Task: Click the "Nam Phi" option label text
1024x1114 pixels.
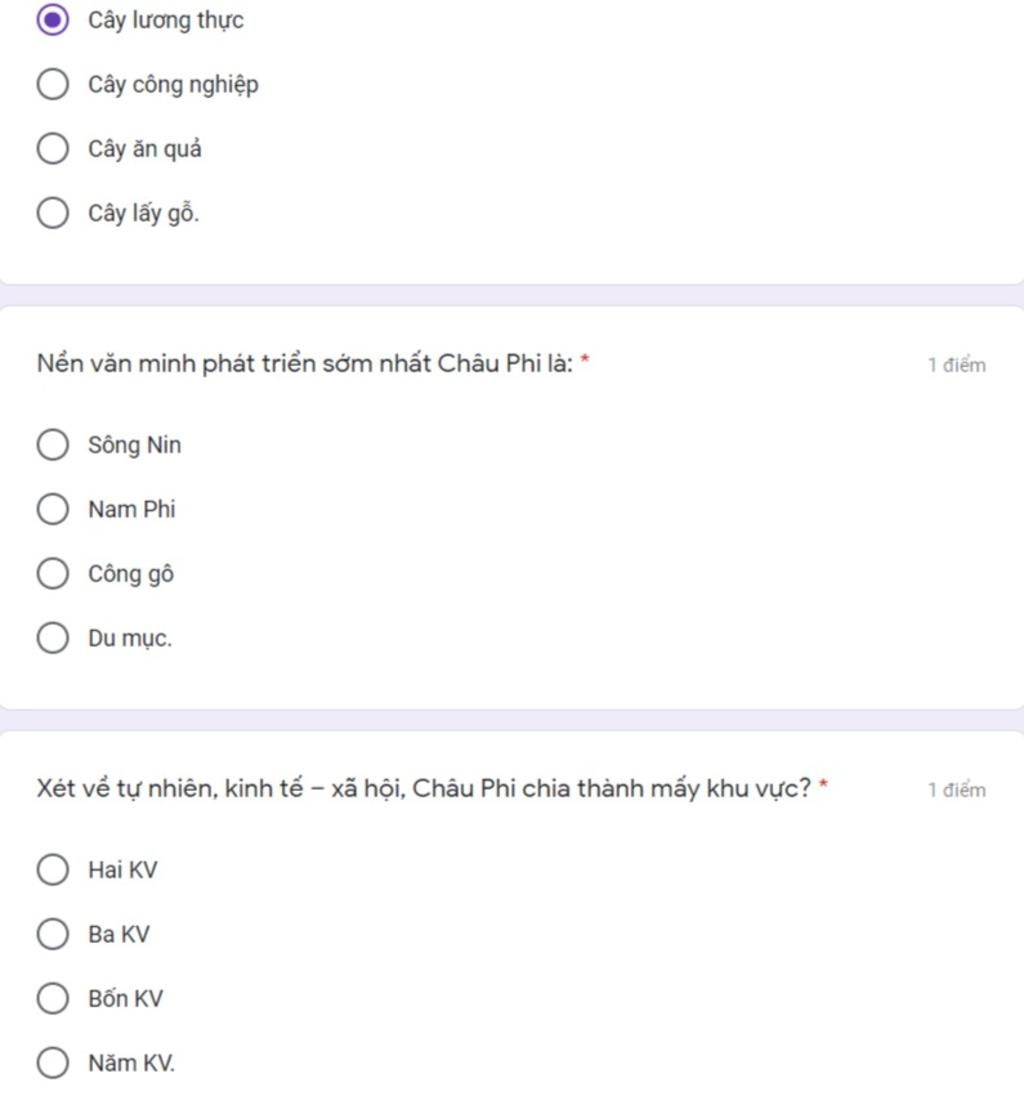Action: pos(131,509)
